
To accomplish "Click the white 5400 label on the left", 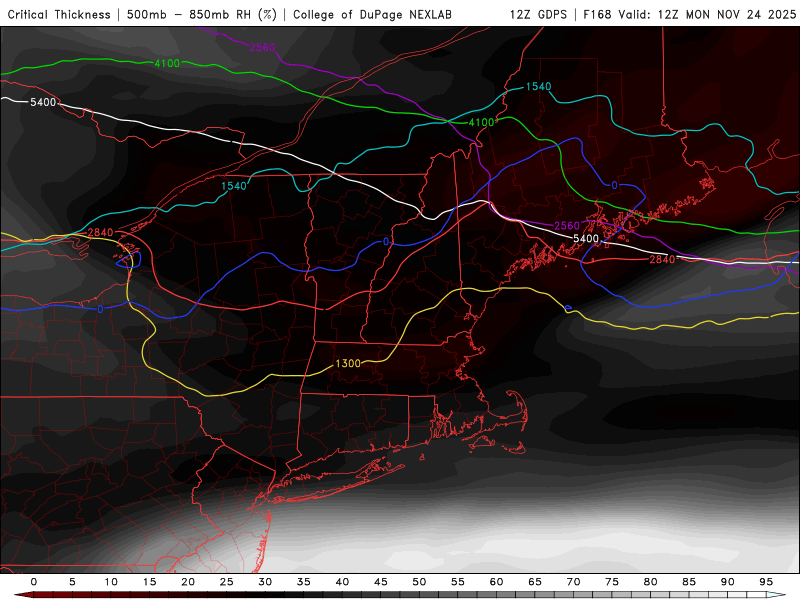I will click(43, 102).
